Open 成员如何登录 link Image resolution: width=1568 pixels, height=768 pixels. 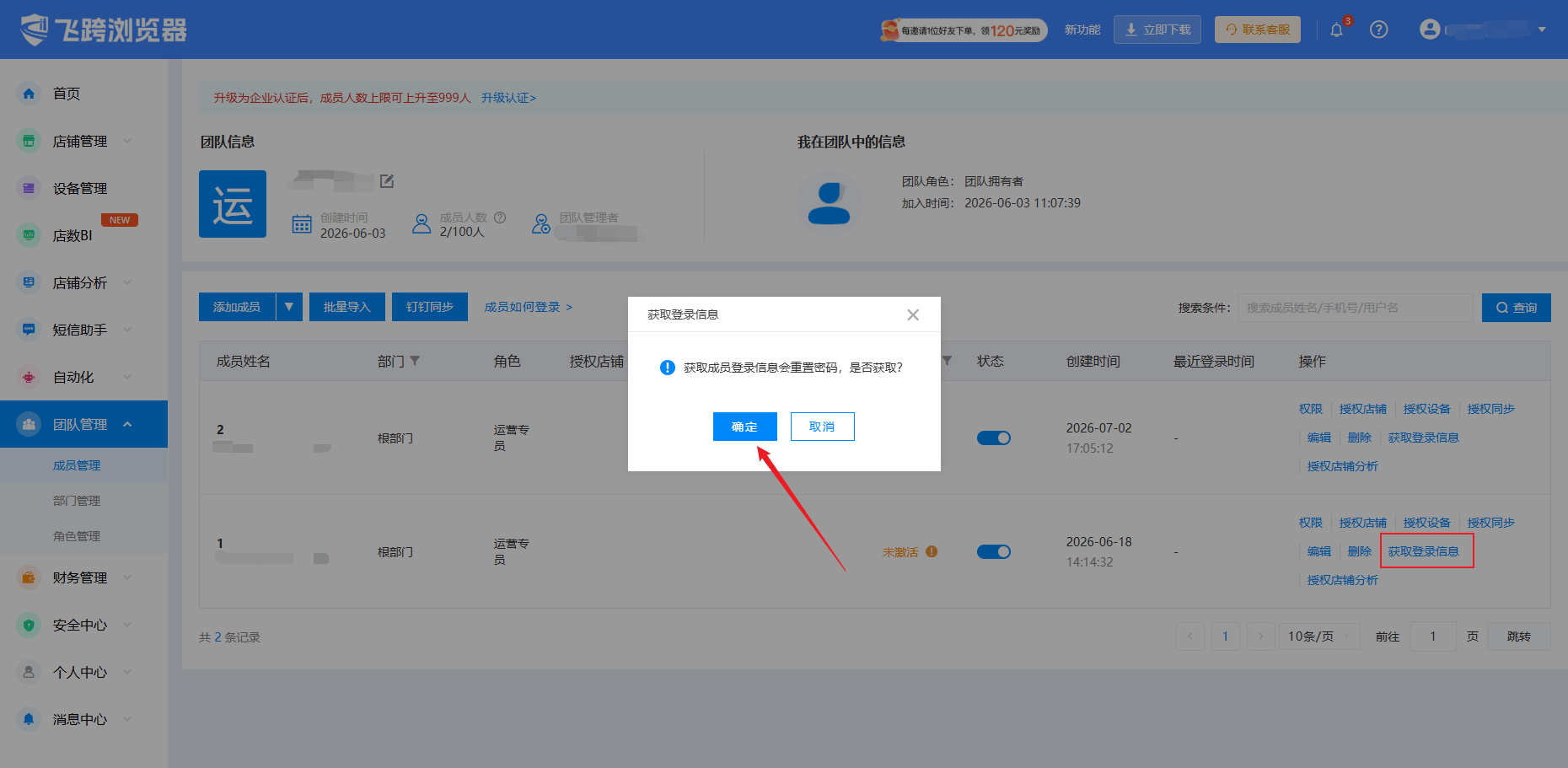529,307
